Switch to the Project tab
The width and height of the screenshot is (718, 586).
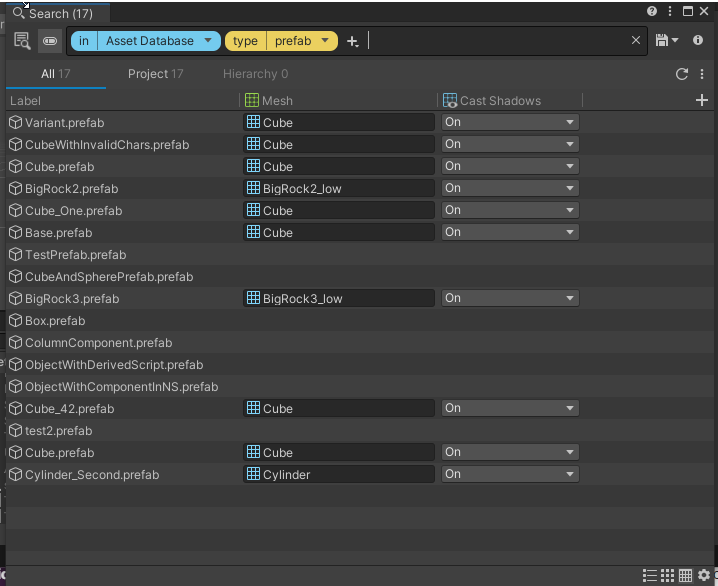click(x=155, y=74)
